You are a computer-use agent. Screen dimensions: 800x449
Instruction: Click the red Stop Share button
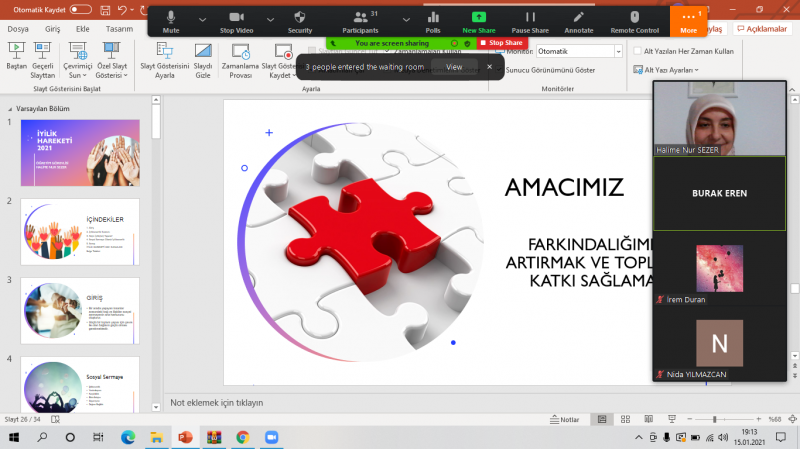click(x=502, y=43)
